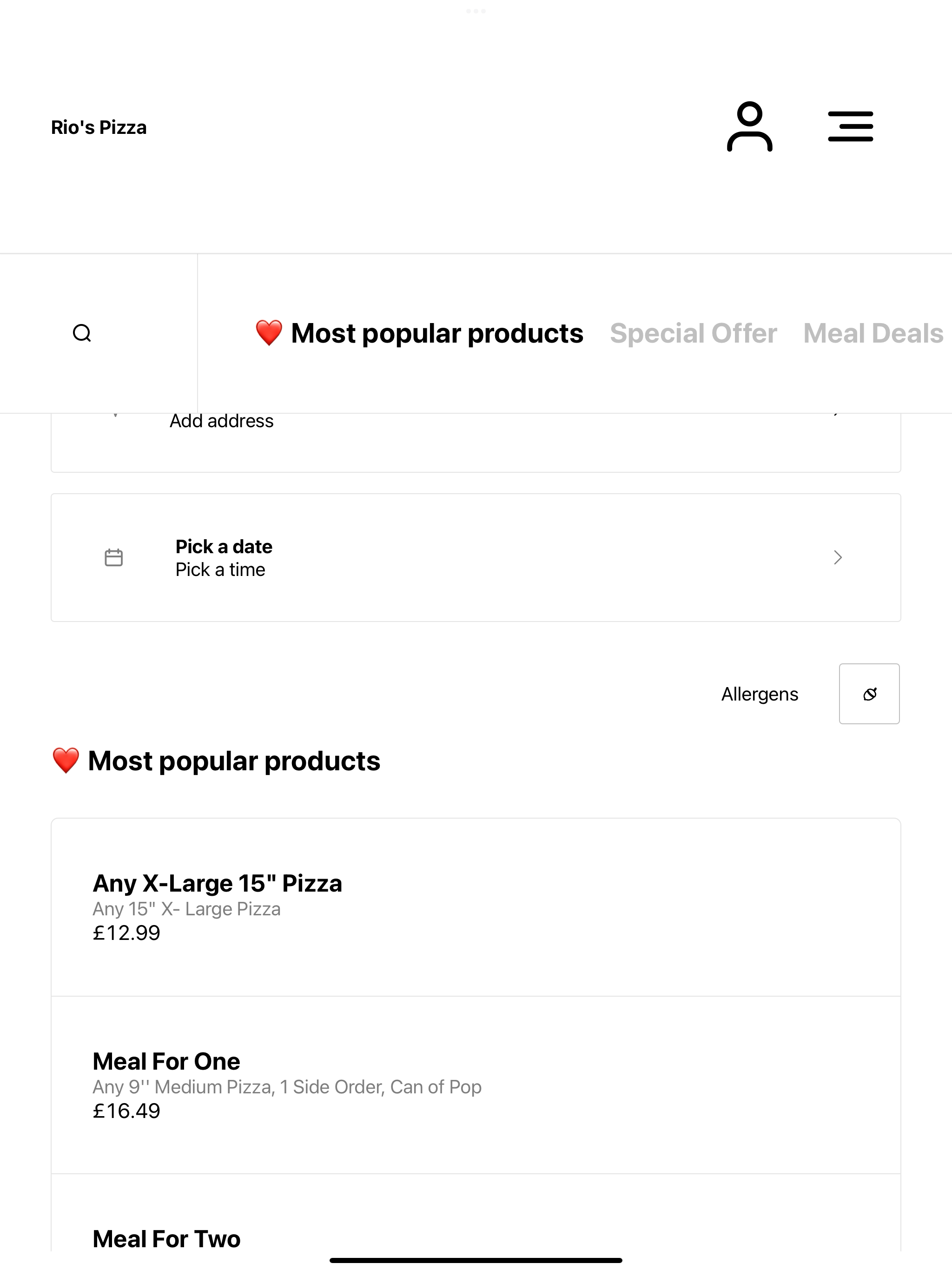Expand the Pick a date chevron
952x1270 pixels.
[x=838, y=557]
